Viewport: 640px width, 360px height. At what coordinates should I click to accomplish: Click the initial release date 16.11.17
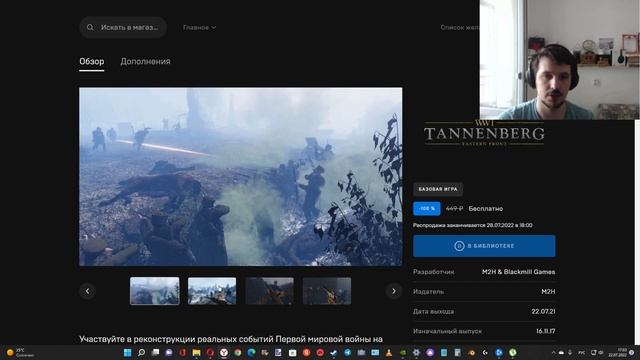(545, 331)
